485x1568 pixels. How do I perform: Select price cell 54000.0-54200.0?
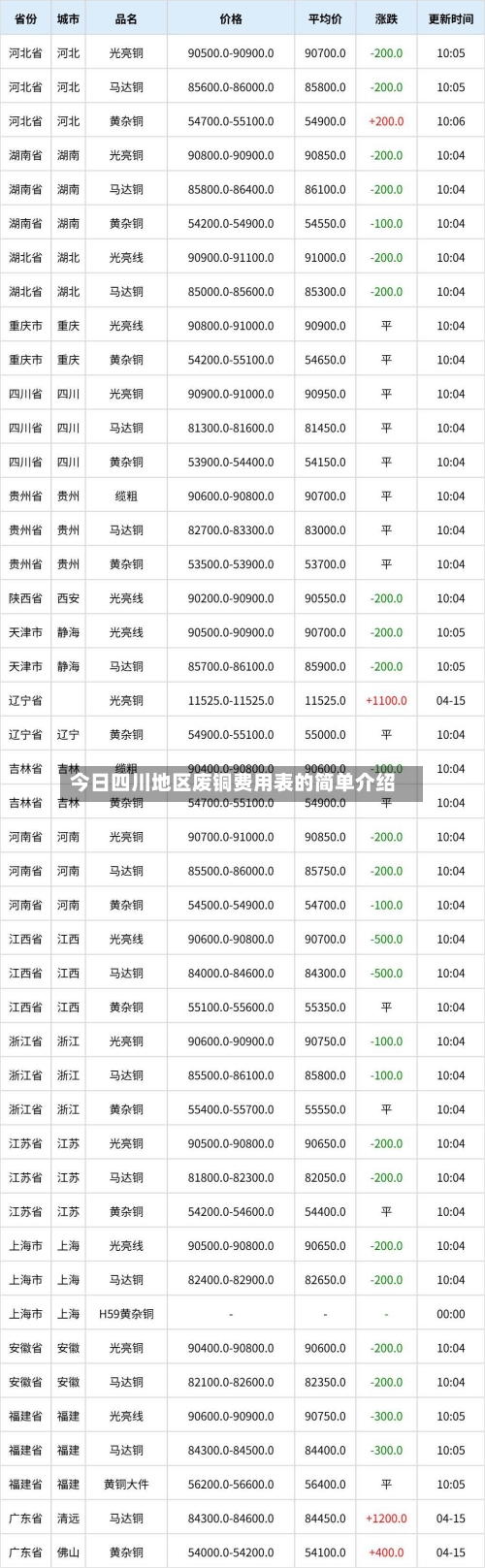tap(231, 1552)
